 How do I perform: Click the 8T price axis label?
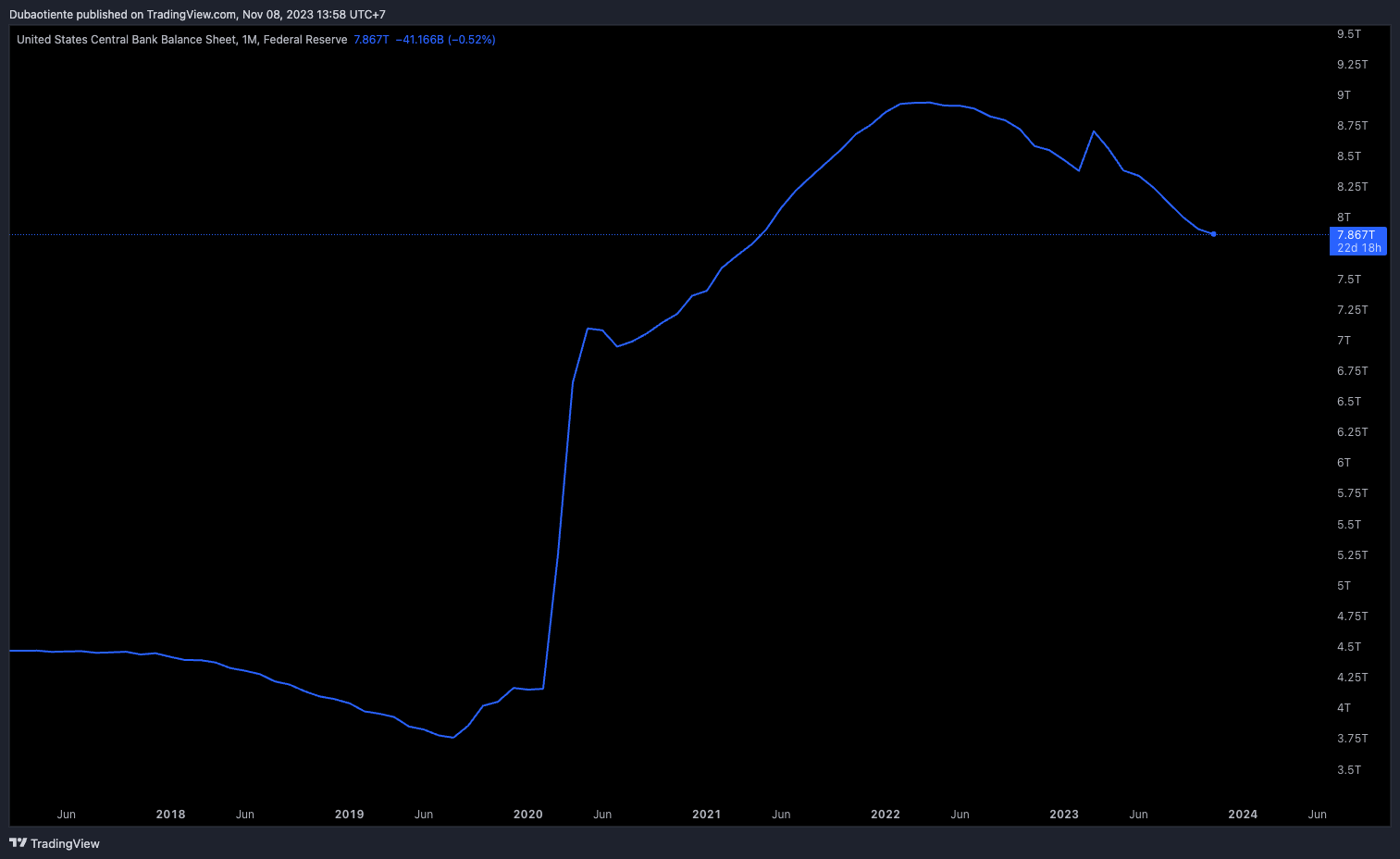tap(1344, 218)
